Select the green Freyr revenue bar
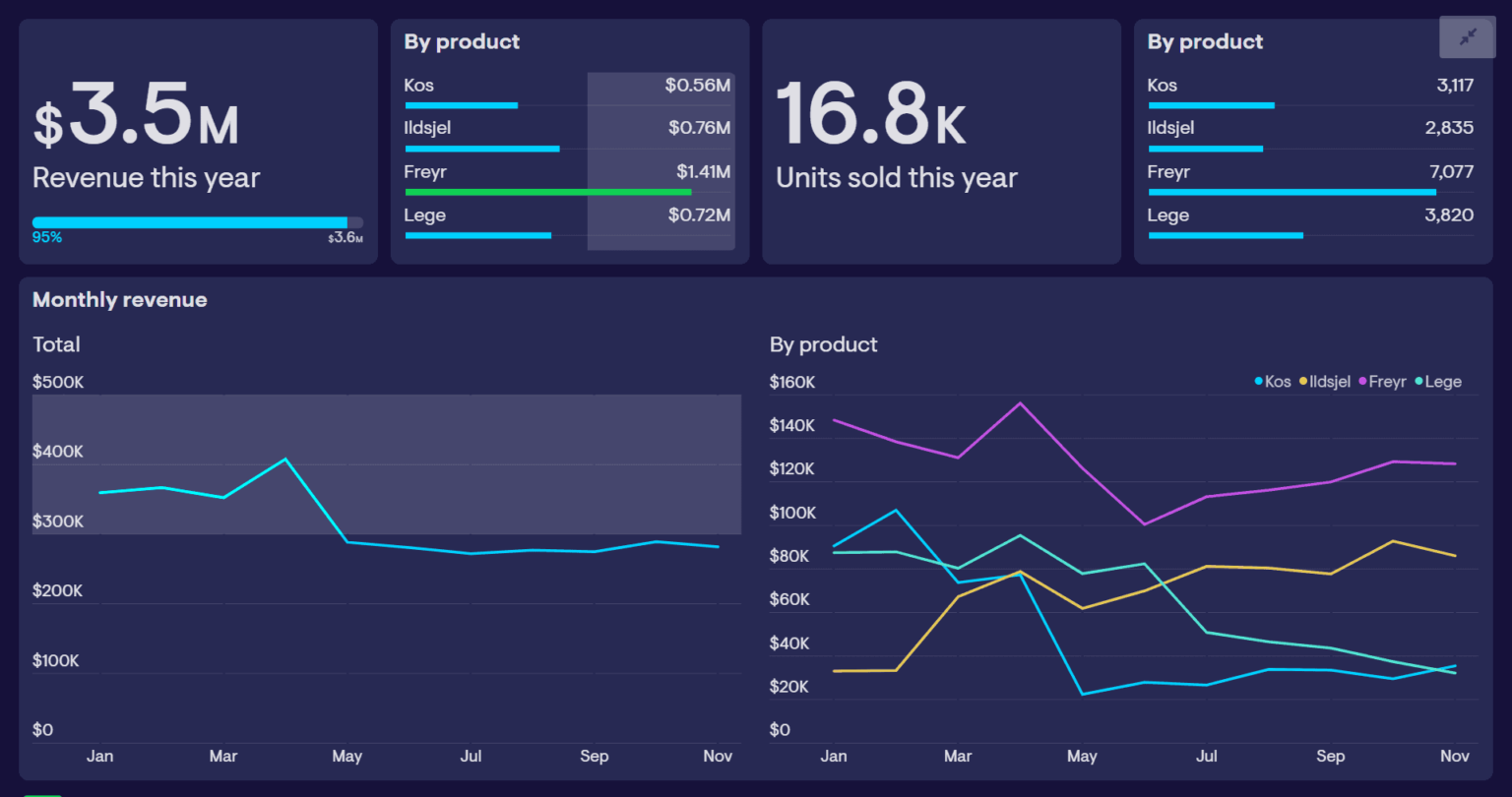 click(547, 192)
